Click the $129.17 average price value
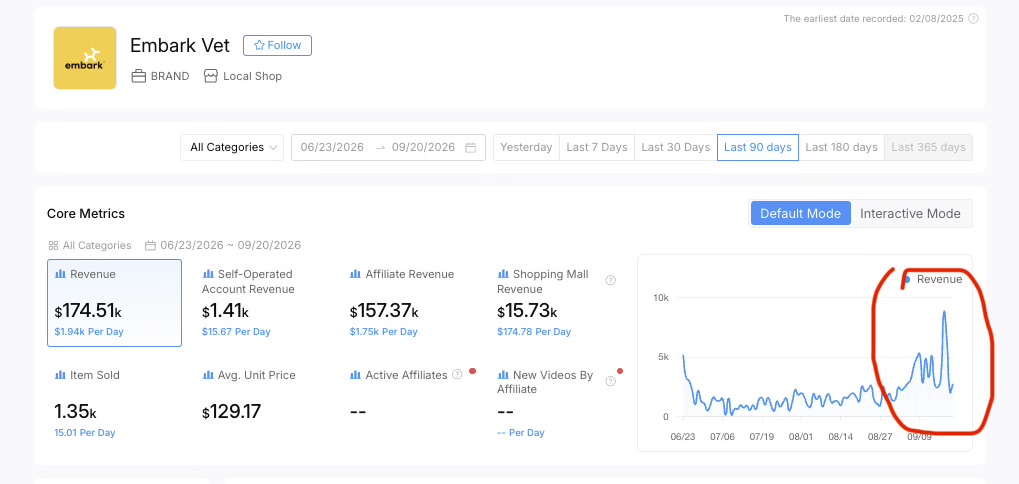 231,412
